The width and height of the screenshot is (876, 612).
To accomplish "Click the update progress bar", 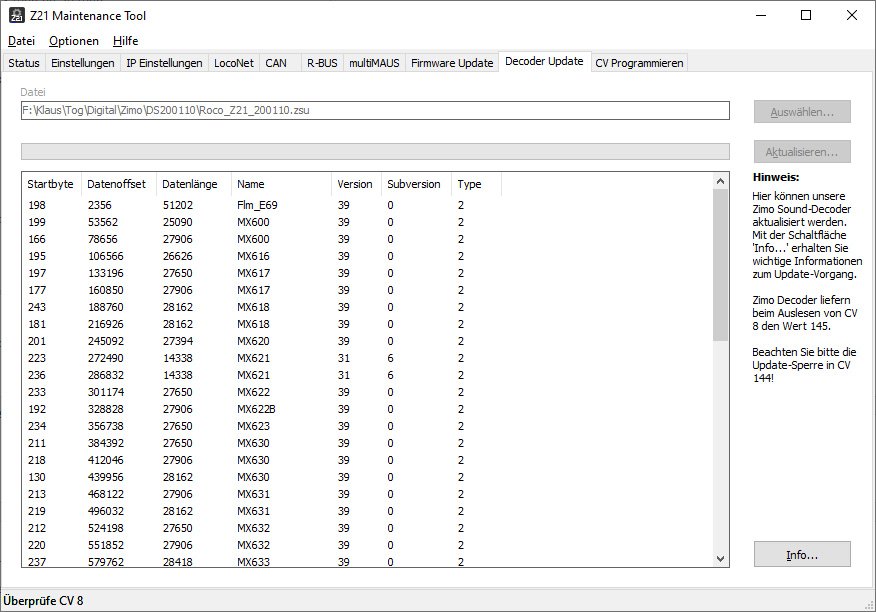I will [x=375, y=151].
